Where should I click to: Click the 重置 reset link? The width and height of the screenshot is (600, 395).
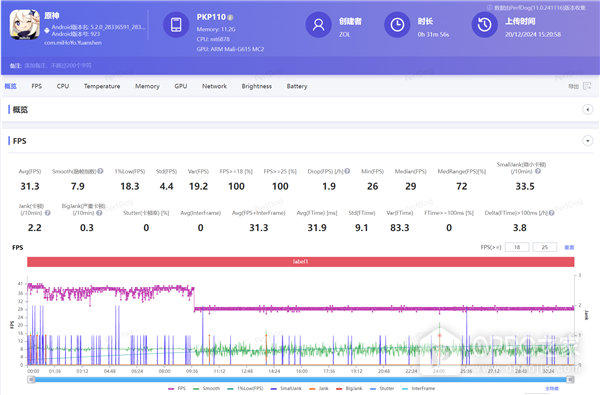point(569,247)
